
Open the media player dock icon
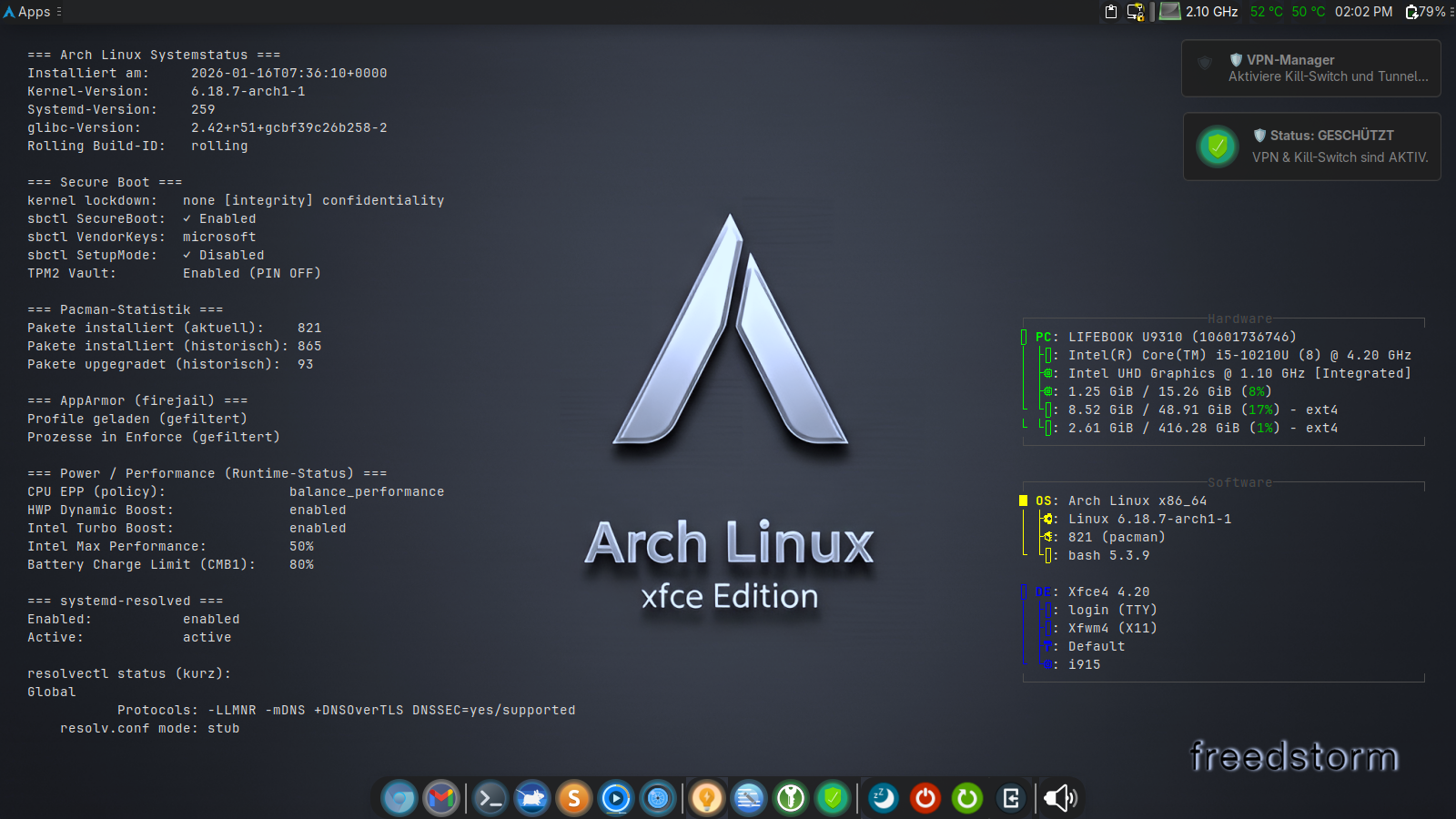[616, 799]
